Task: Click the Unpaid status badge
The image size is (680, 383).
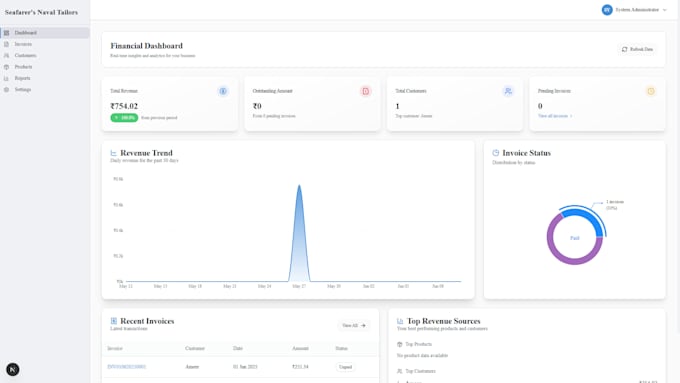Action: pyautogui.click(x=345, y=367)
